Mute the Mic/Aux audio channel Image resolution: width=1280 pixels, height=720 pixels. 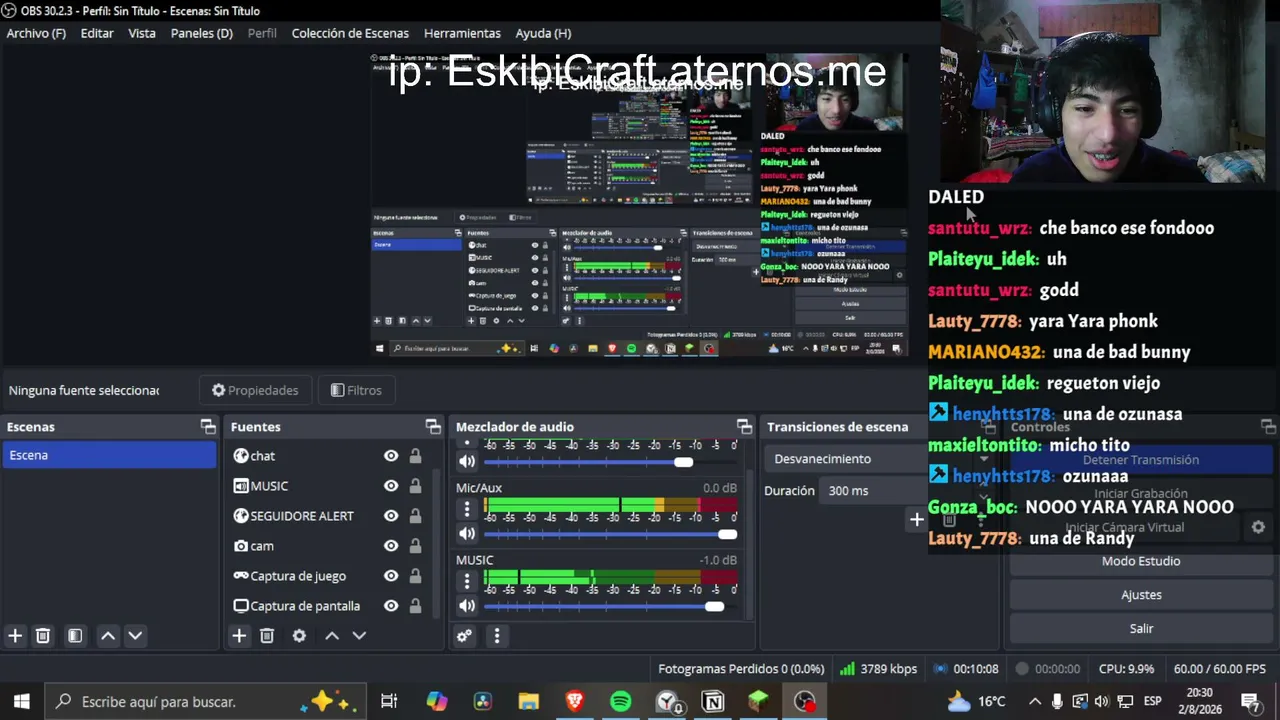click(x=467, y=534)
